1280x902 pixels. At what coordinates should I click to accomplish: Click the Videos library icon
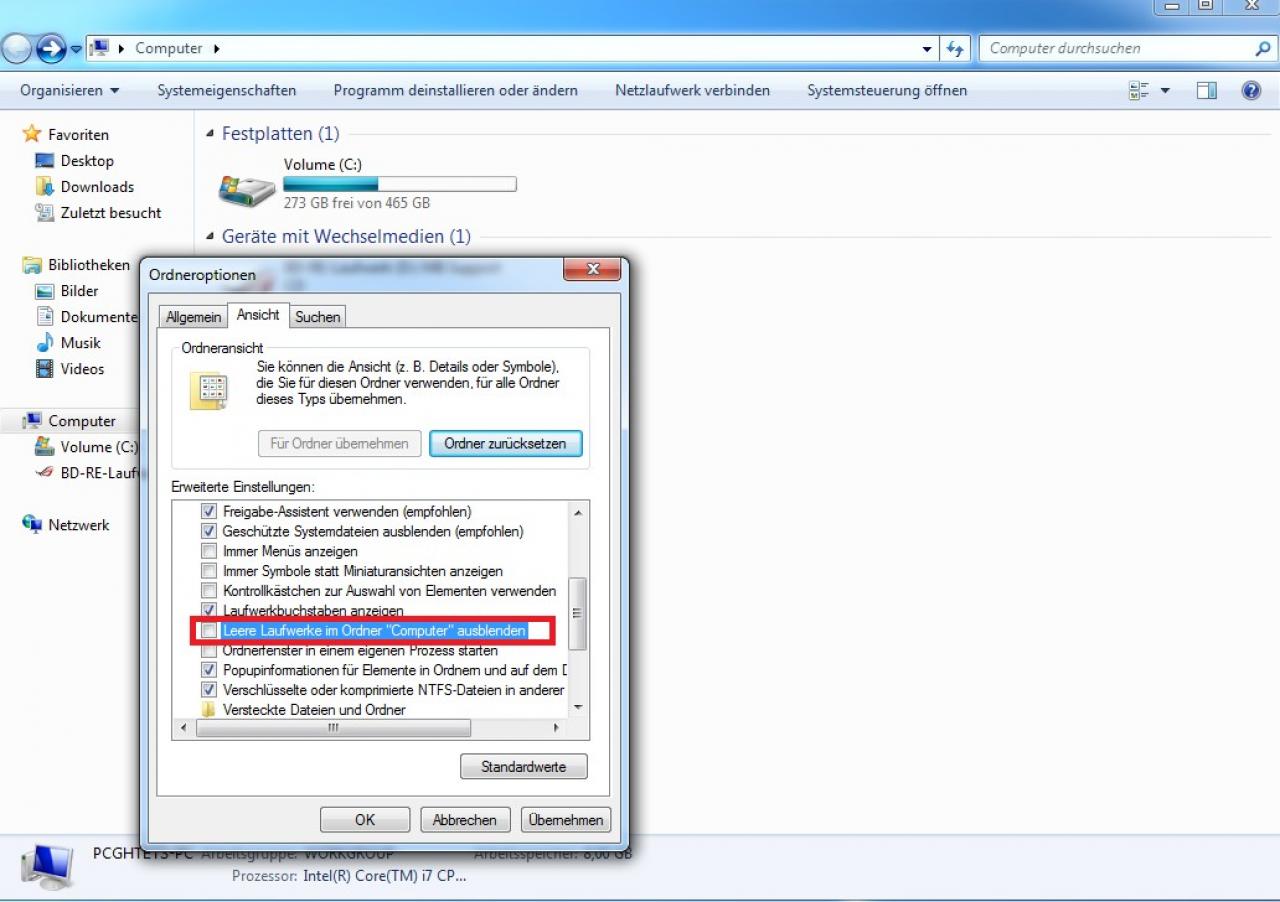pyautogui.click(x=44, y=369)
